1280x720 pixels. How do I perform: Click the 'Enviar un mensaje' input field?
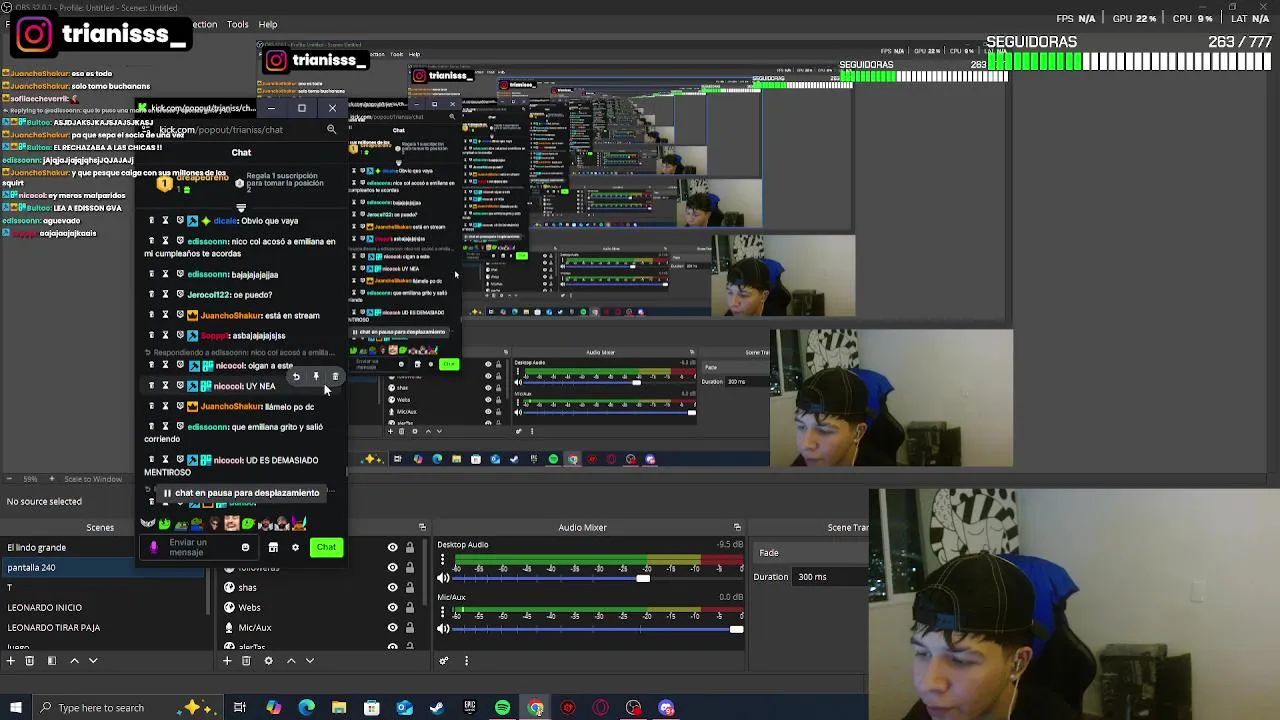(x=200, y=547)
